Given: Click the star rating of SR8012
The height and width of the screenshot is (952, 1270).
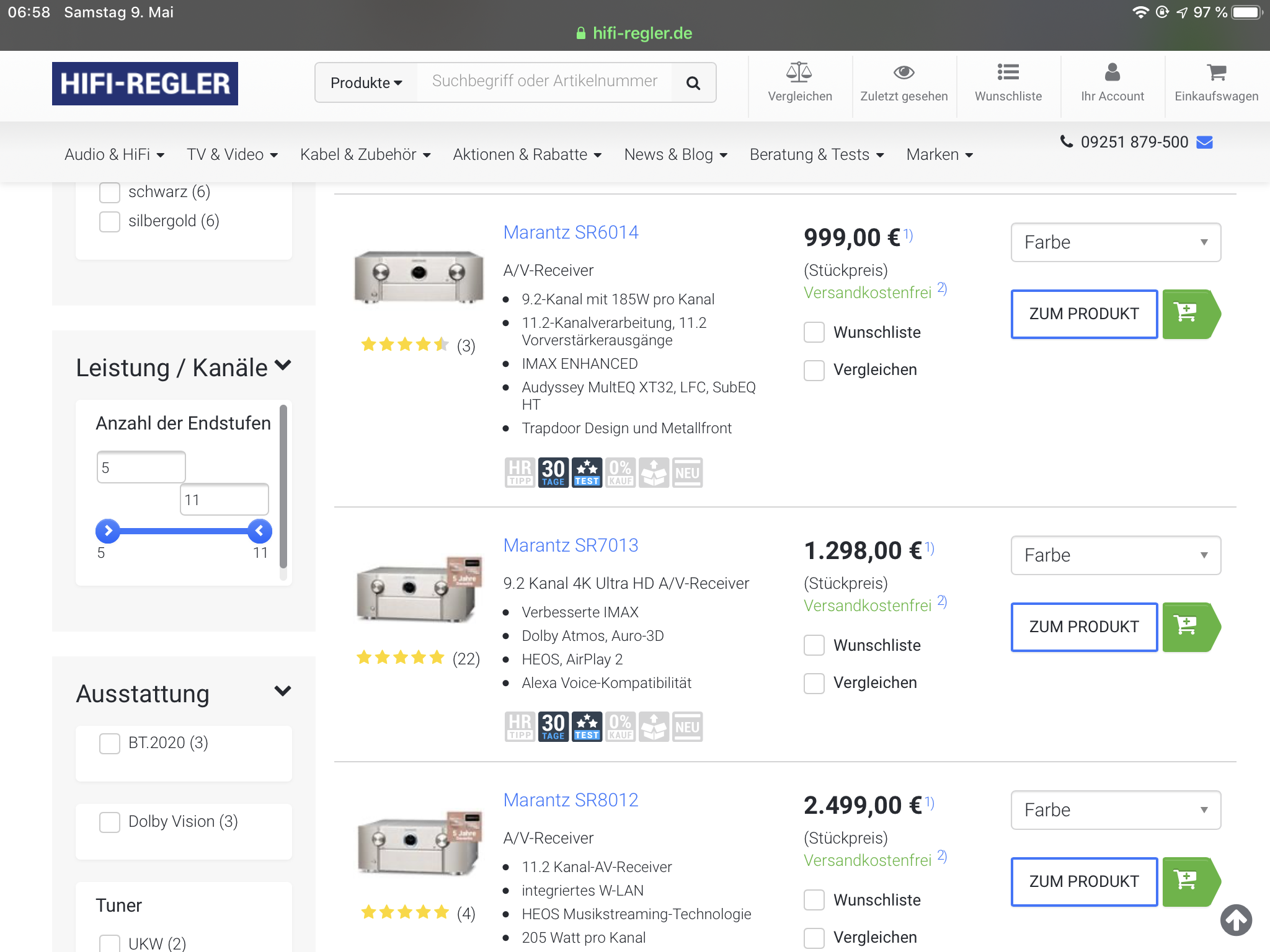Looking at the screenshot, I should (x=405, y=912).
